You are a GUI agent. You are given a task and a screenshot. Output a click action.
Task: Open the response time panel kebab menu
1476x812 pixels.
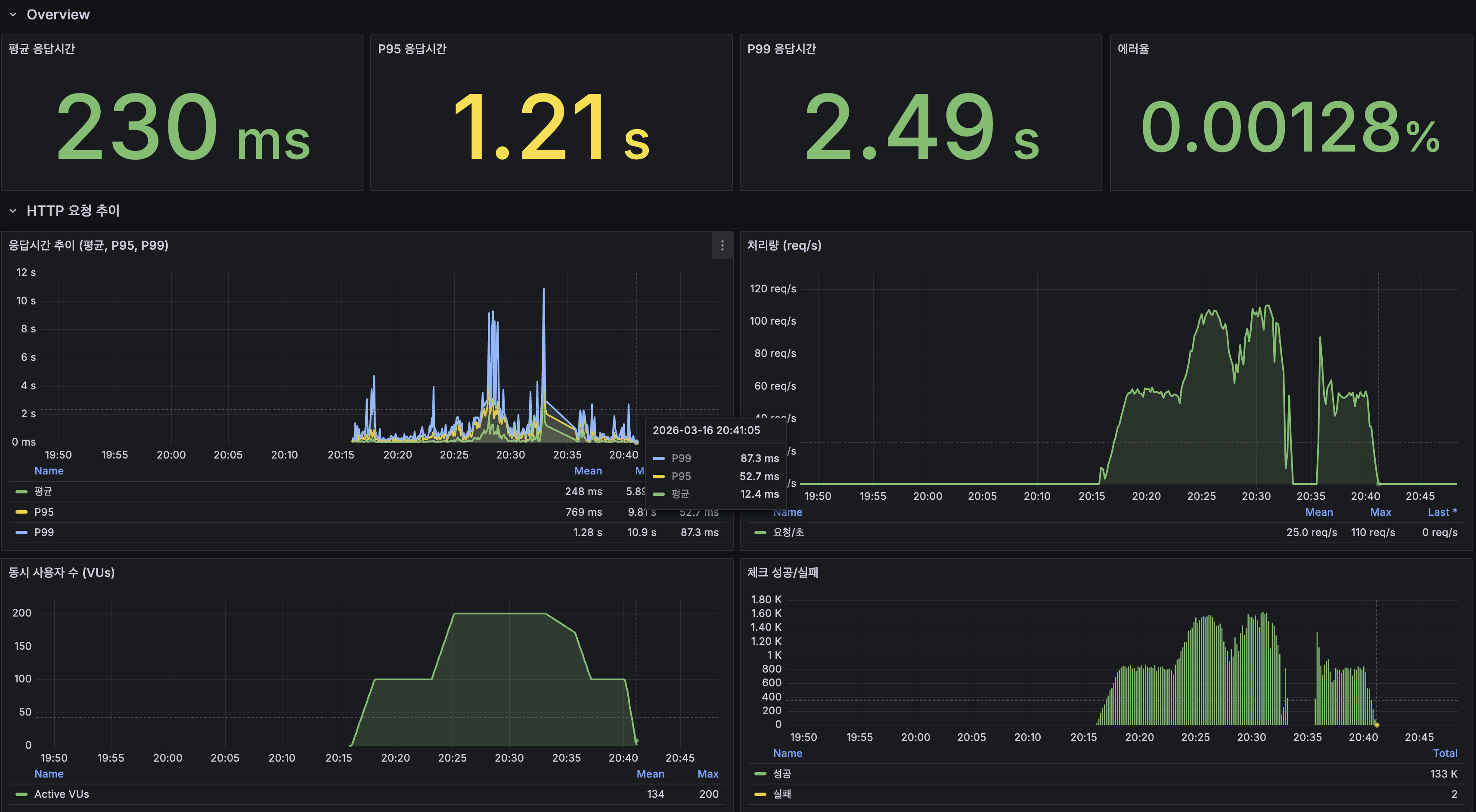(722, 245)
